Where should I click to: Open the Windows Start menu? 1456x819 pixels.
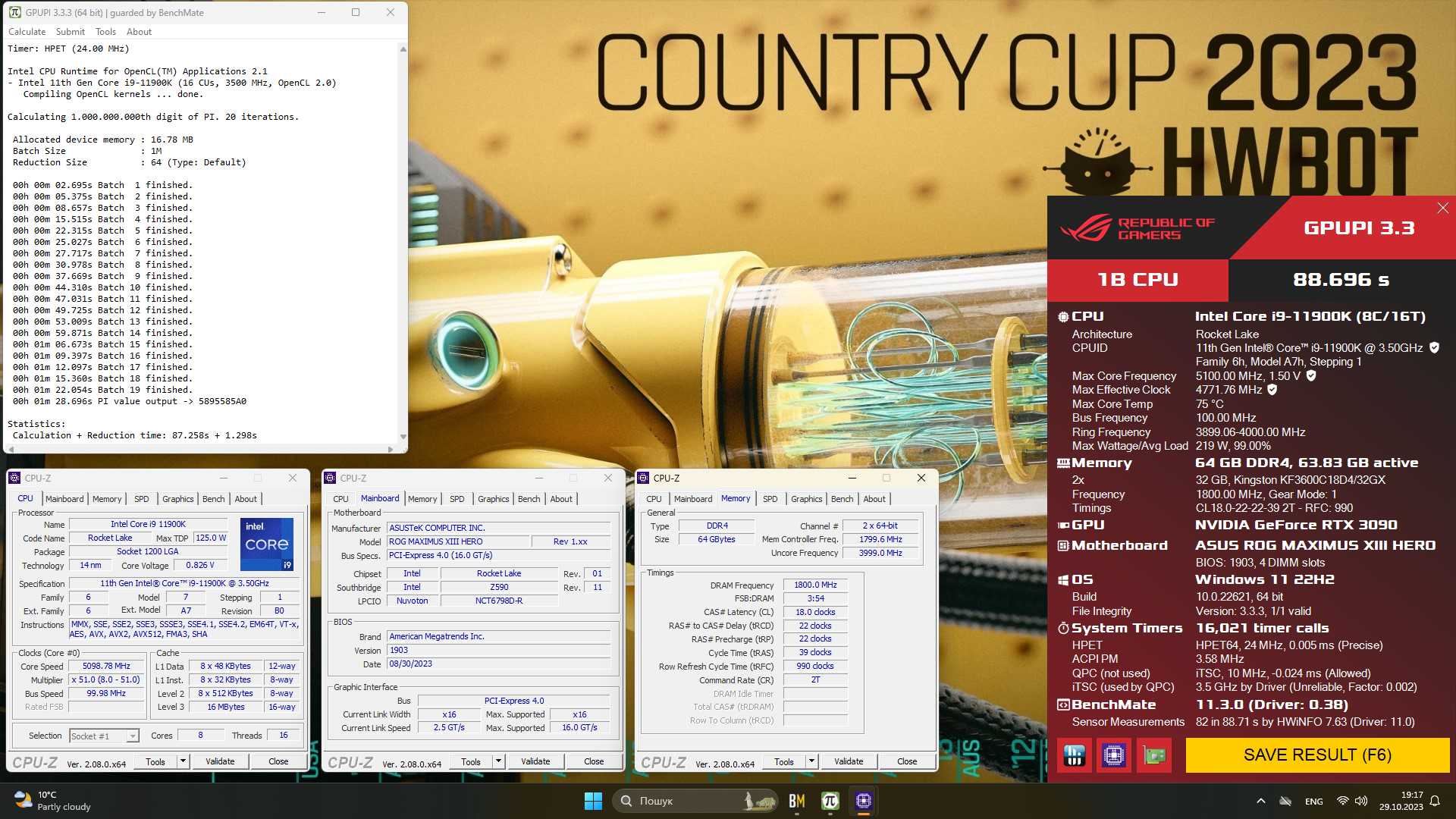tap(593, 801)
